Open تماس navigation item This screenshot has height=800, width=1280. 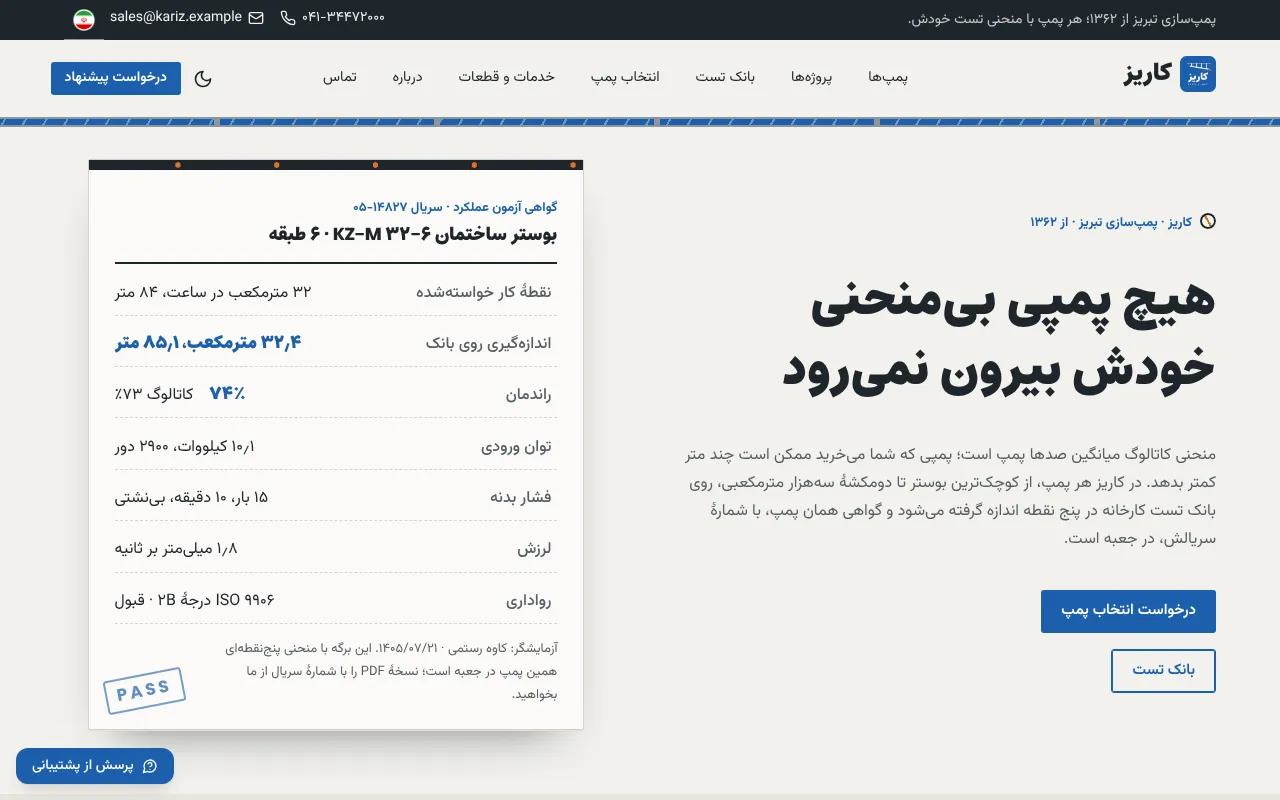point(340,77)
